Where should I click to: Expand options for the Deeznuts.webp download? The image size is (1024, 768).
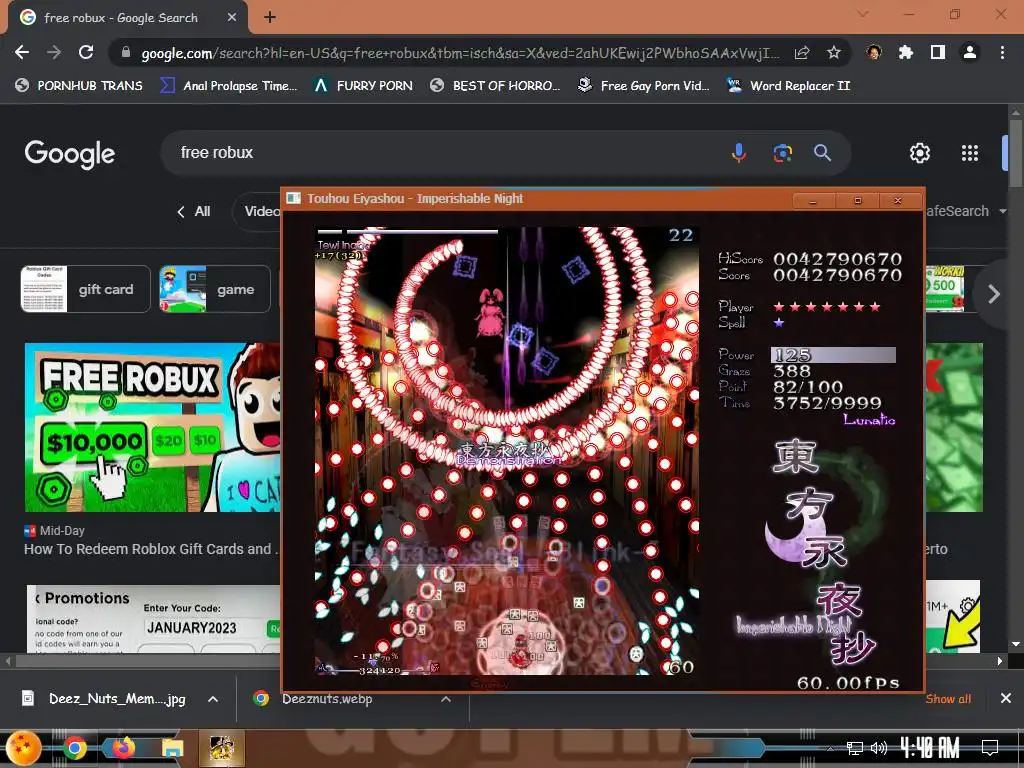click(x=445, y=699)
